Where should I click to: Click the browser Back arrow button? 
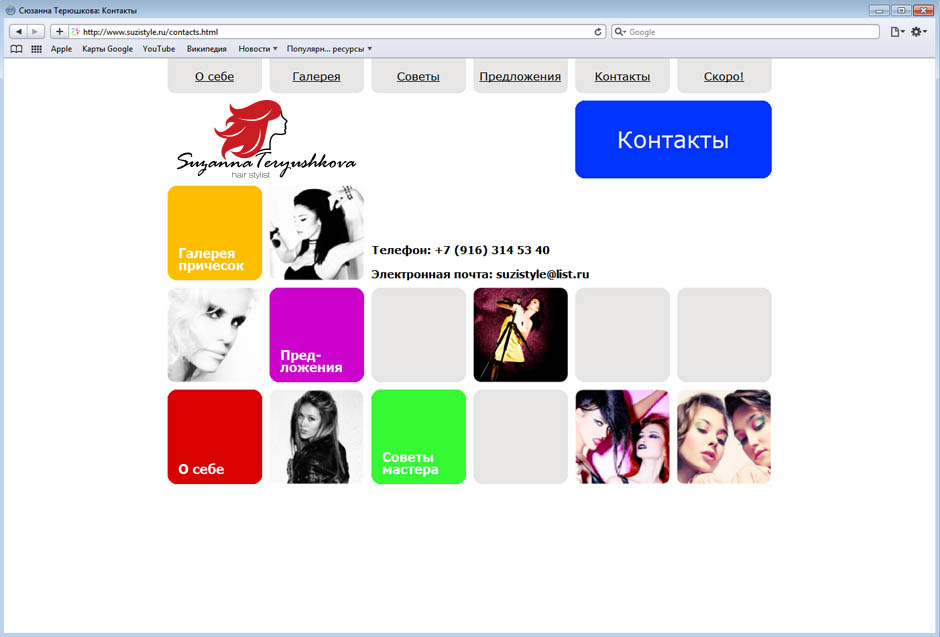19,32
